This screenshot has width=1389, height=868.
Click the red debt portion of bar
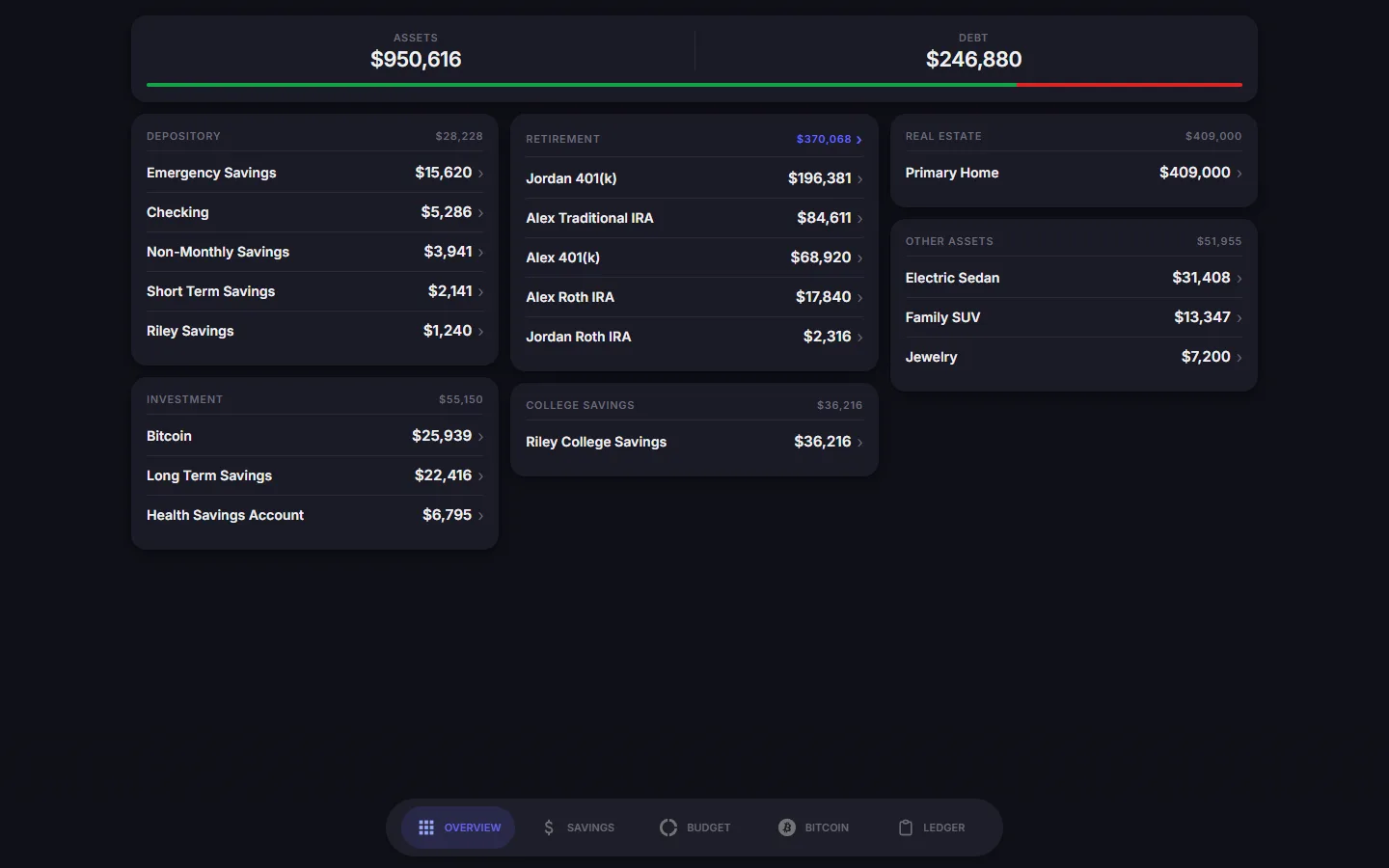[x=1129, y=85]
